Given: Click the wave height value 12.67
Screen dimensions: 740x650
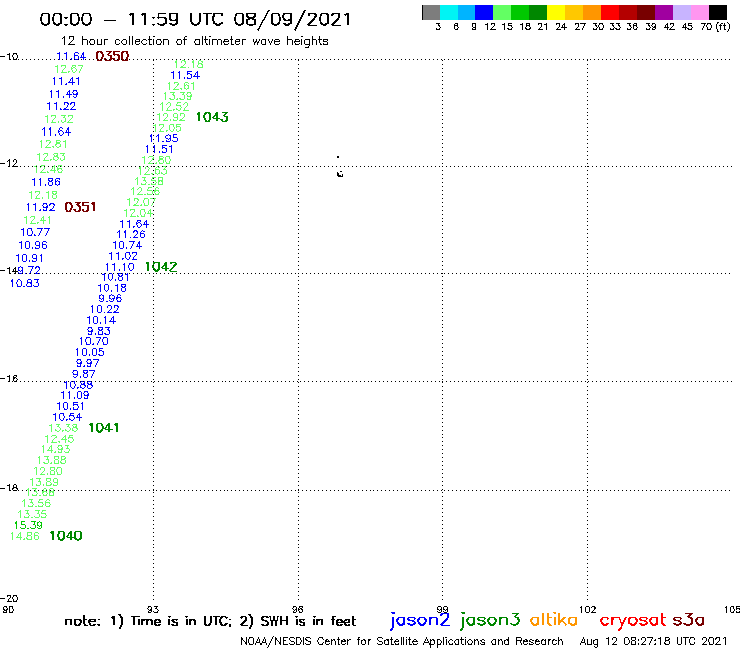Looking at the screenshot, I should [69, 69].
